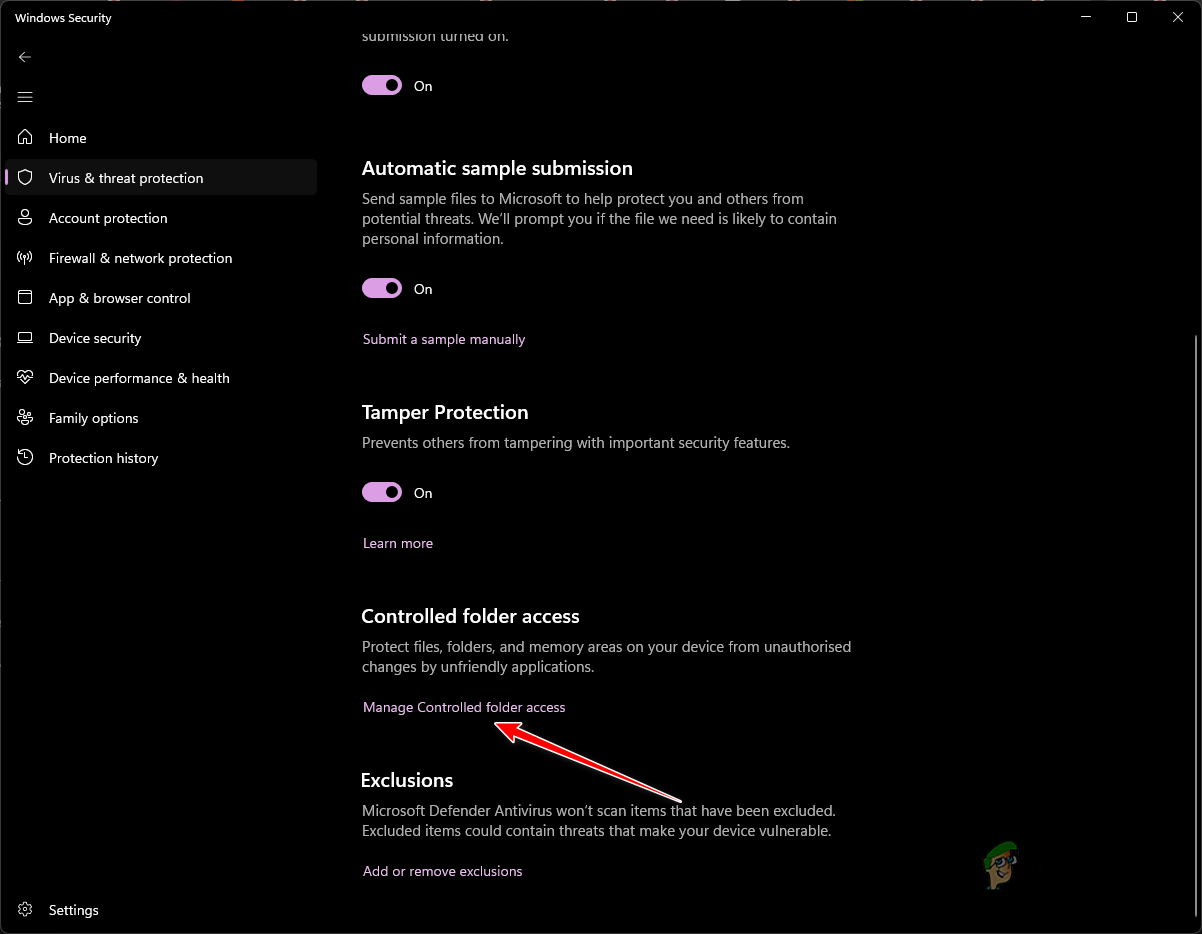
Task: Click Submit a sample manually
Action: 443,339
